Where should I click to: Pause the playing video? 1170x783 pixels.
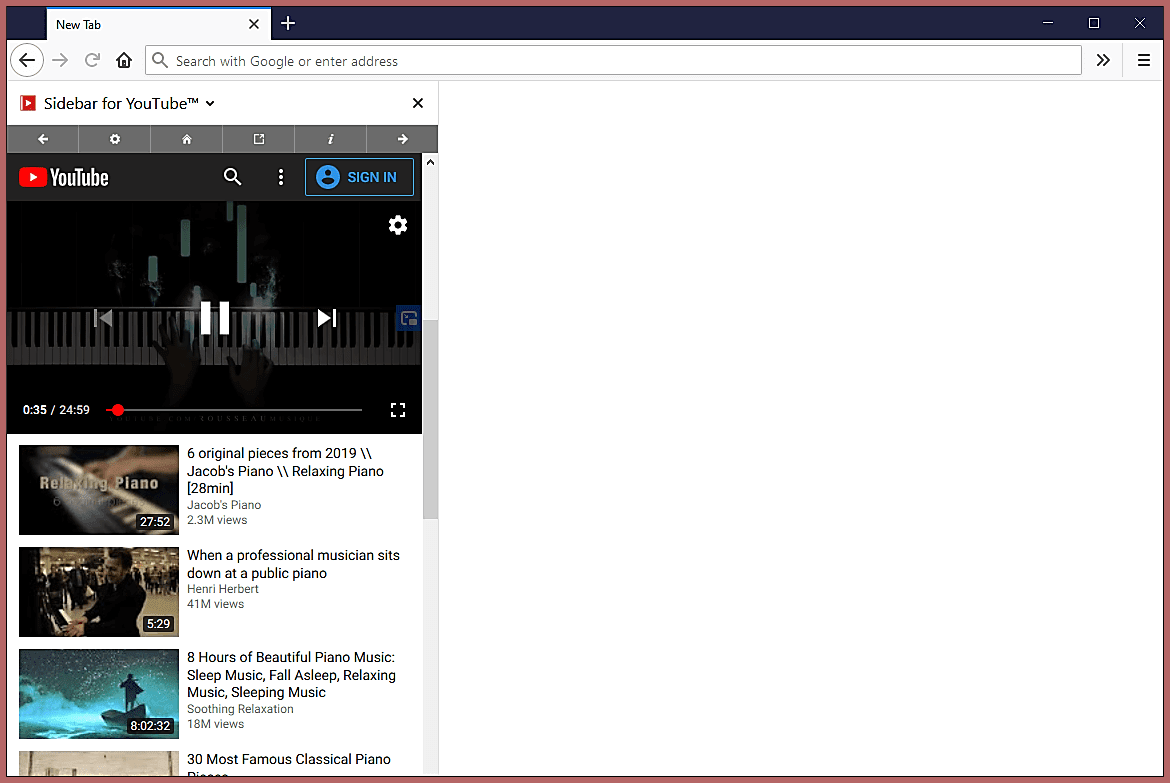pyautogui.click(x=215, y=318)
